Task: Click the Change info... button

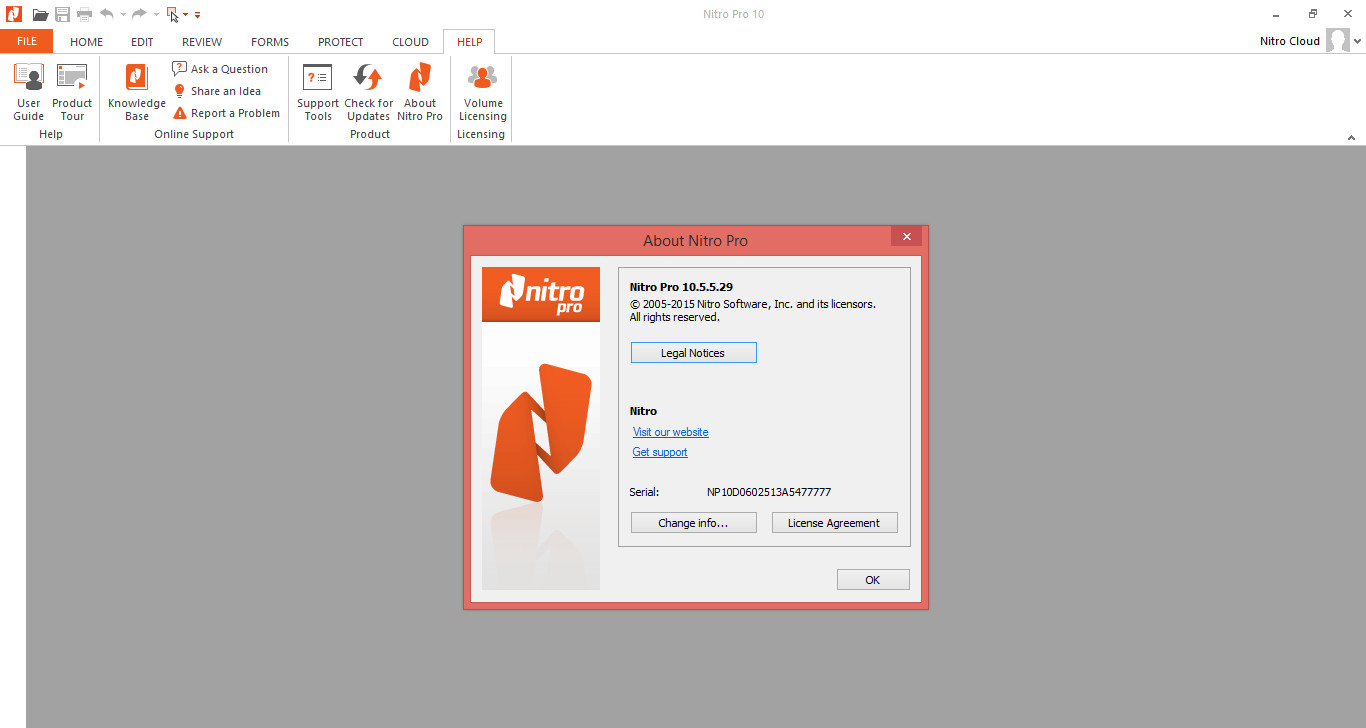Action: pyautogui.click(x=693, y=523)
